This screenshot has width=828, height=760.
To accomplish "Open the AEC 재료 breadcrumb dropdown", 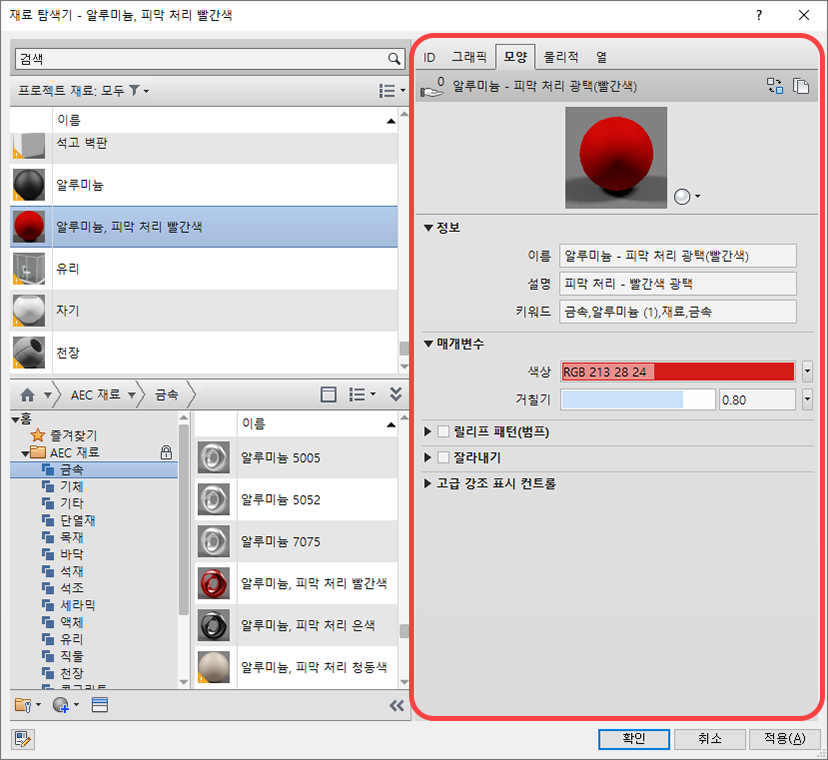I will pyautogui.click(x=131, y=395).
